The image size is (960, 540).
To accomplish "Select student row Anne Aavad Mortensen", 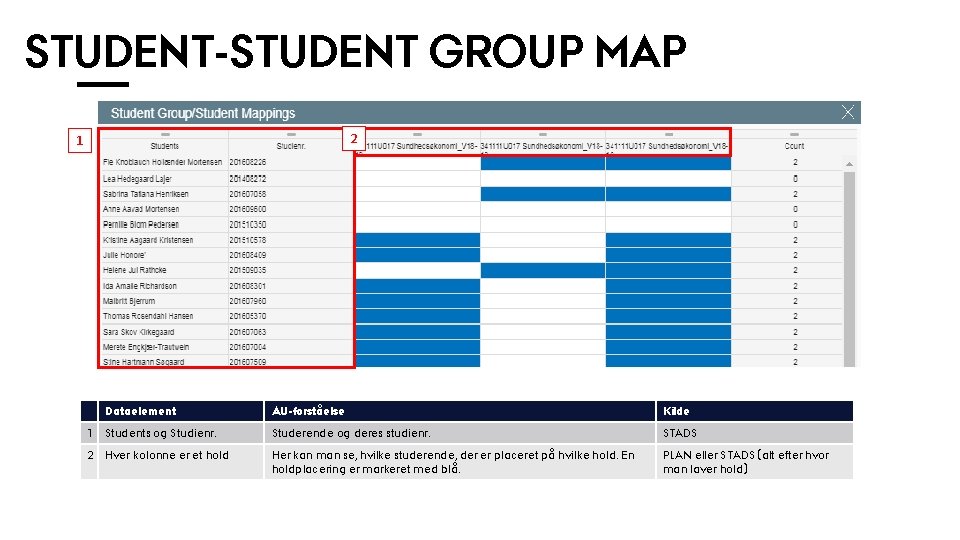I will (x=141, y=209).
